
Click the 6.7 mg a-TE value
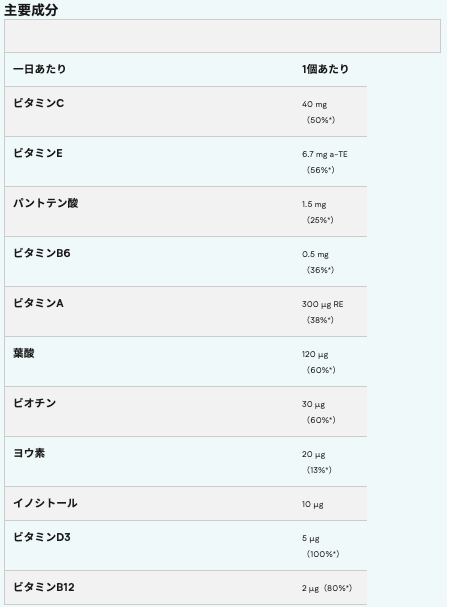[x=325, y=154]
